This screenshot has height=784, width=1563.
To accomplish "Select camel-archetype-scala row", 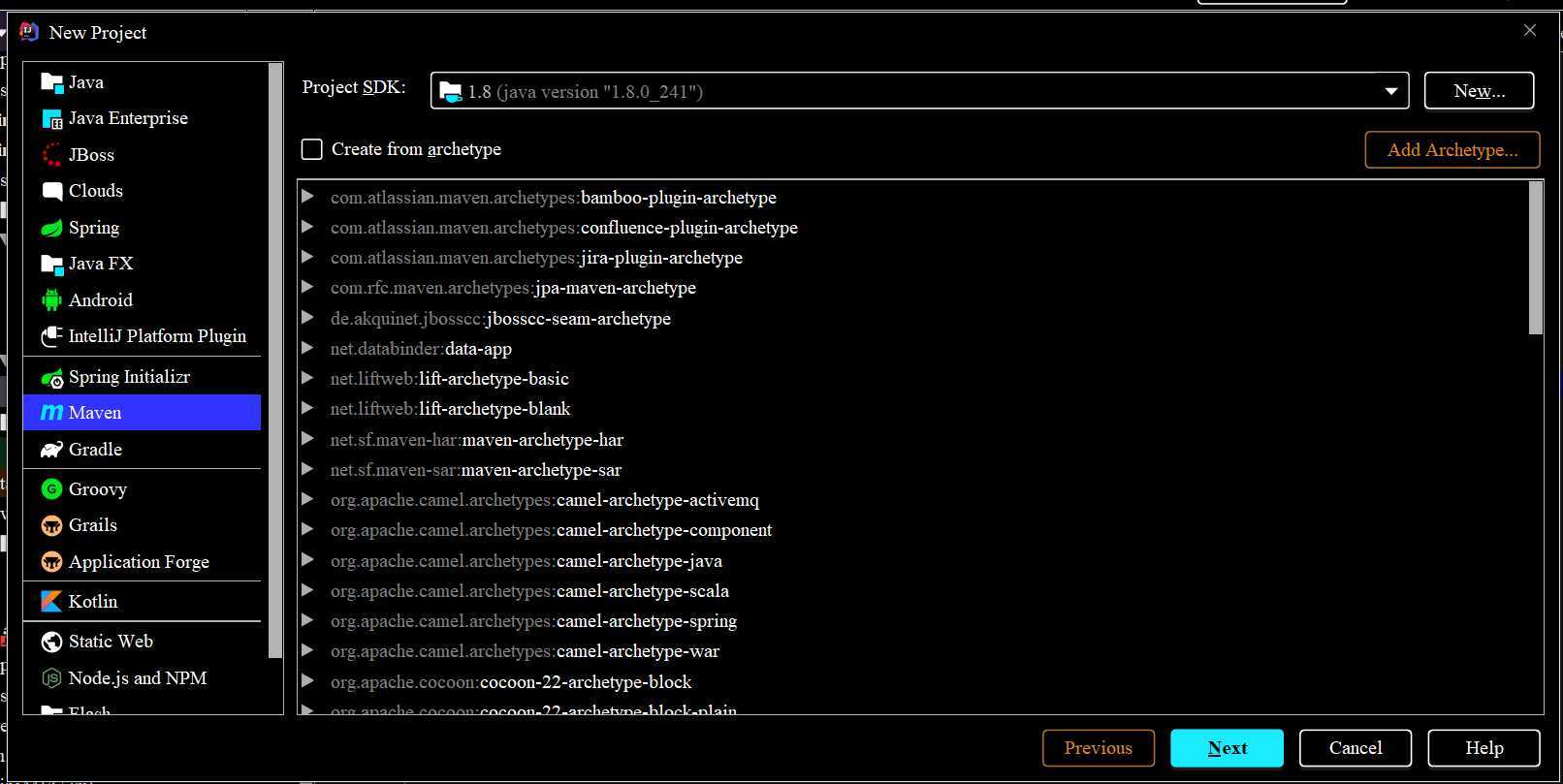I will pos(912,590).
